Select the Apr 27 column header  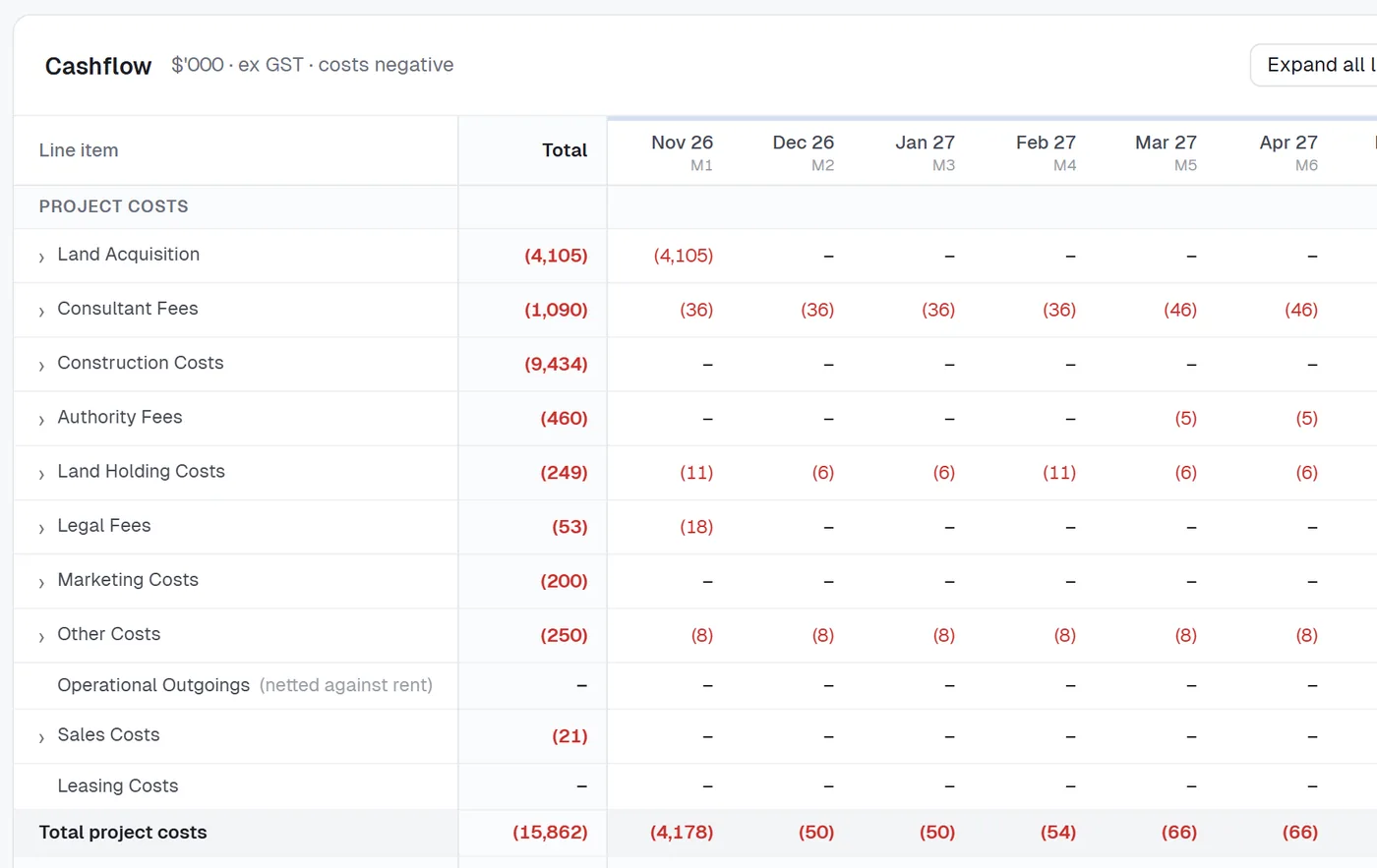[x=1288, y=151]
